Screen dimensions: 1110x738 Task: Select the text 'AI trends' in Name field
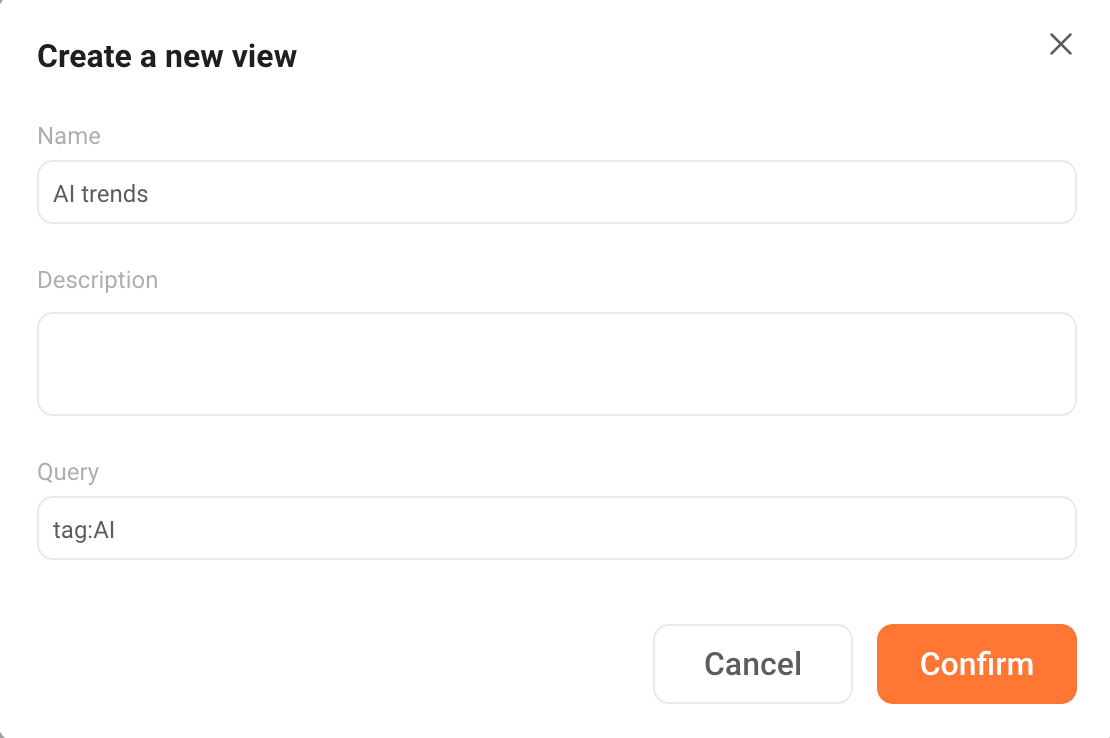[x=100, y=193]
